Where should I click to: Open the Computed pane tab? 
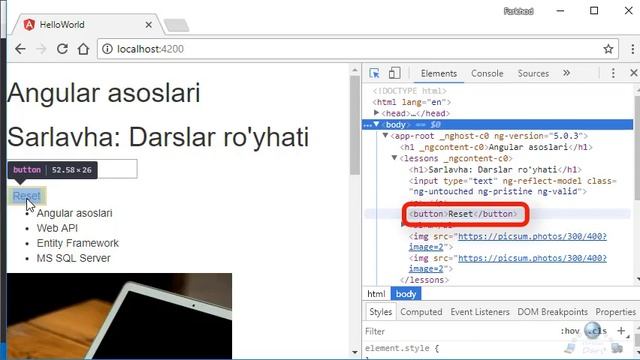421,312
